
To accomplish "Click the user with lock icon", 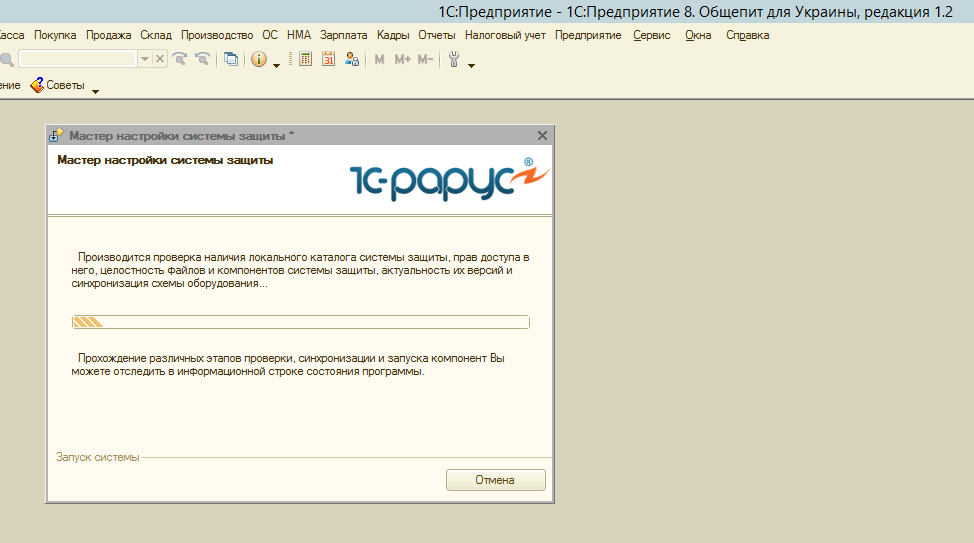I will coord(352,59).
